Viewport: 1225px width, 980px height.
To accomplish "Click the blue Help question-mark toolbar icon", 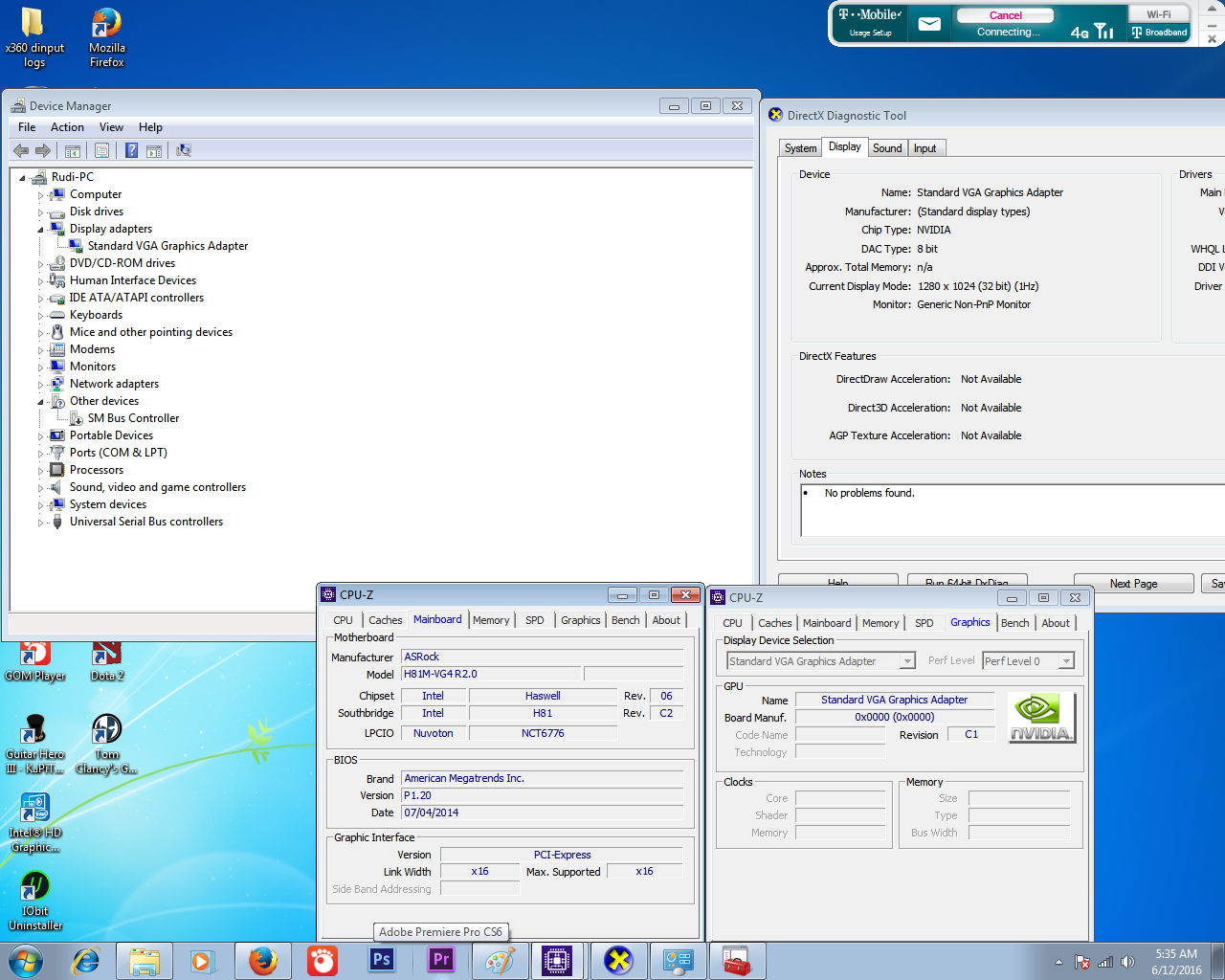I will (131, 150).
